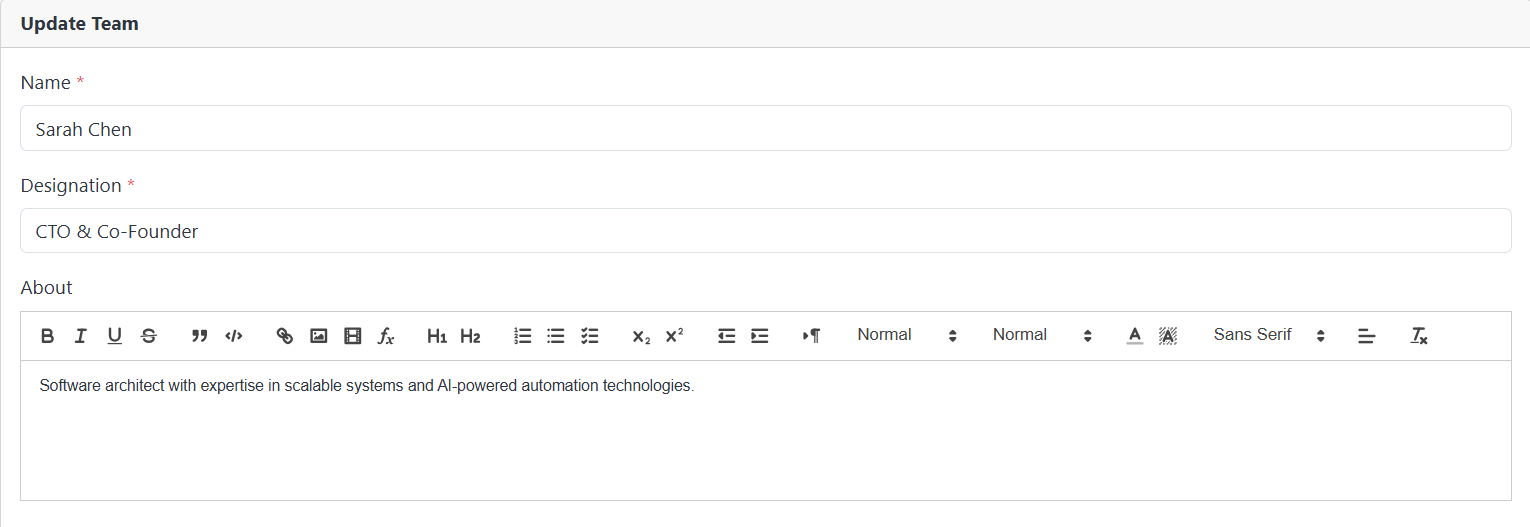
Task: Insert a formula
Action: pyautogui.click(x=386, y=336)
